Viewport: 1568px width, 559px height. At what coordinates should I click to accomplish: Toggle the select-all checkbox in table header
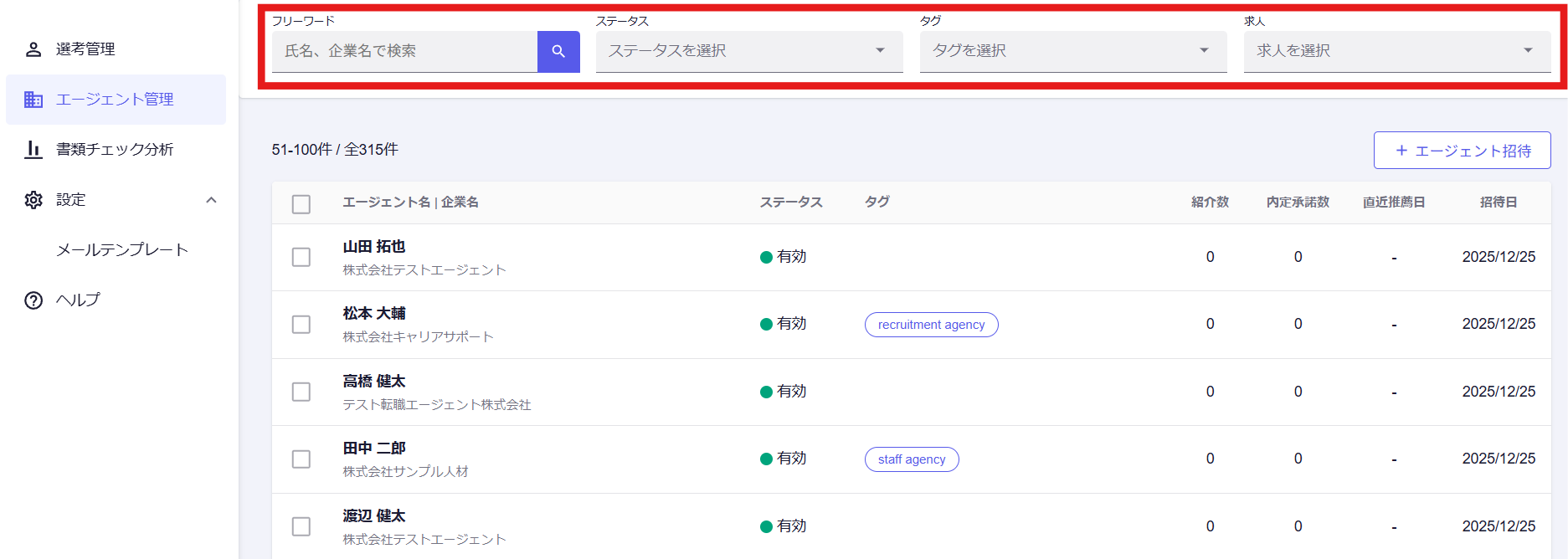[301, 204]
